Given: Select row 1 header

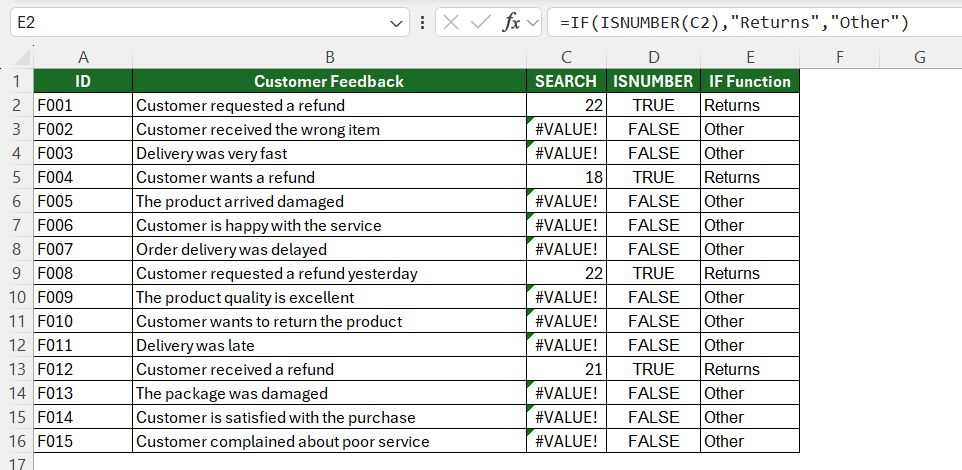Looking at the screenshot, I should point(17,81).
